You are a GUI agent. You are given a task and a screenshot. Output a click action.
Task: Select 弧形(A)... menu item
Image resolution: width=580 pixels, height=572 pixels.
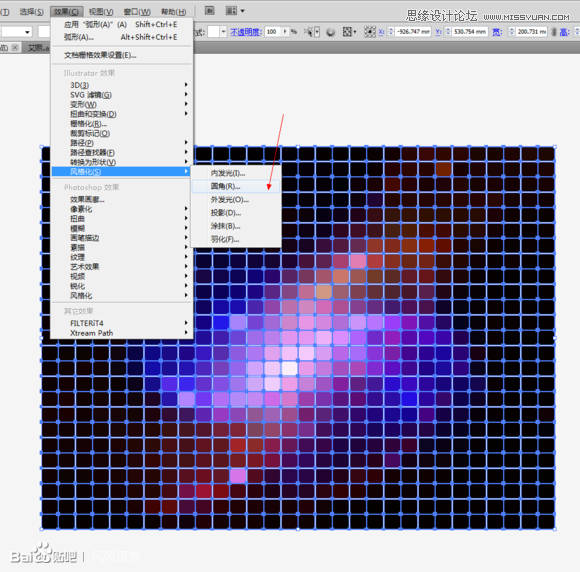point(122,37)
